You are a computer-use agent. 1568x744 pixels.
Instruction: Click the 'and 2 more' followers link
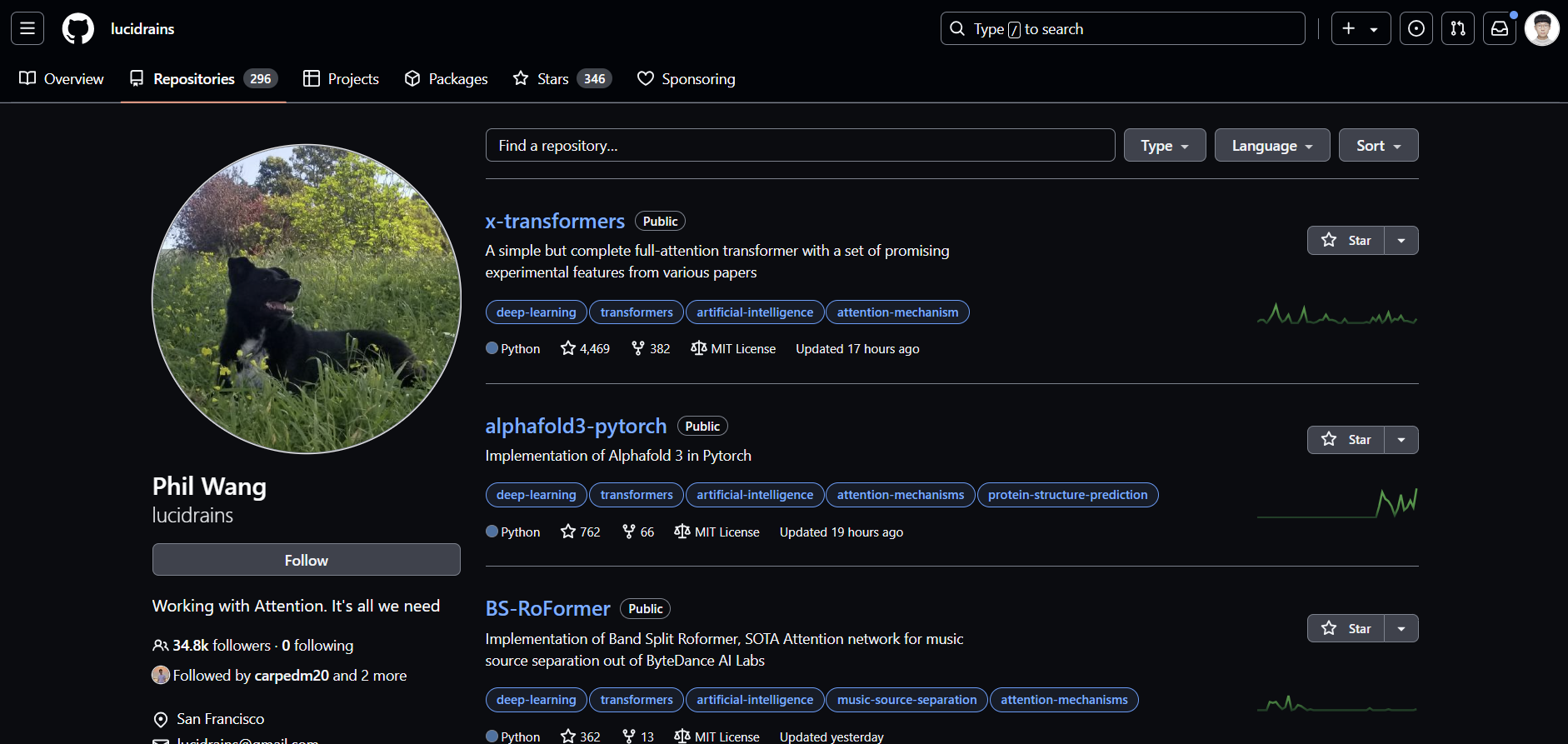370,675
